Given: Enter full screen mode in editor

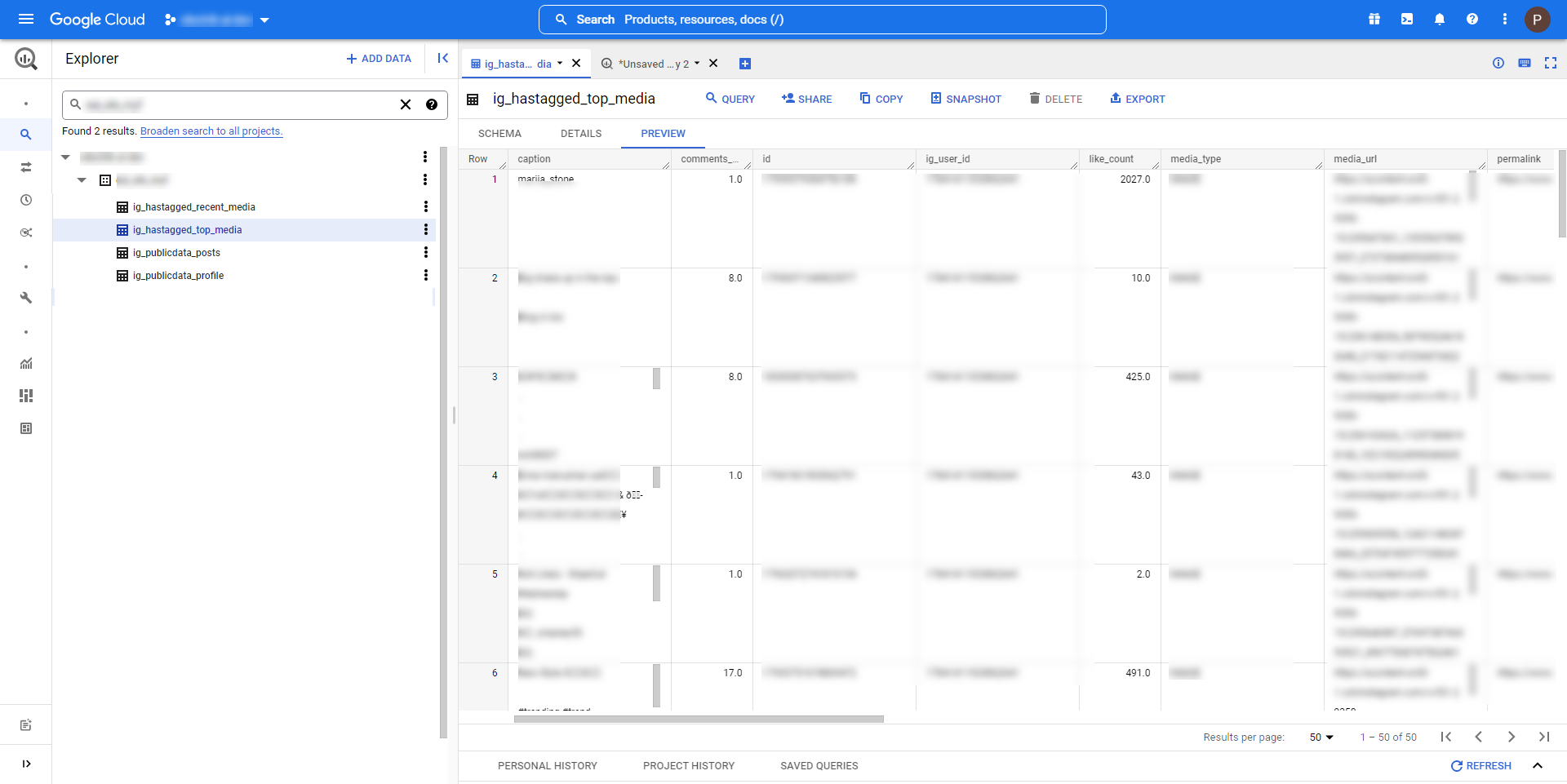Looking at the screenshot, I should (x=1551, y=63).
